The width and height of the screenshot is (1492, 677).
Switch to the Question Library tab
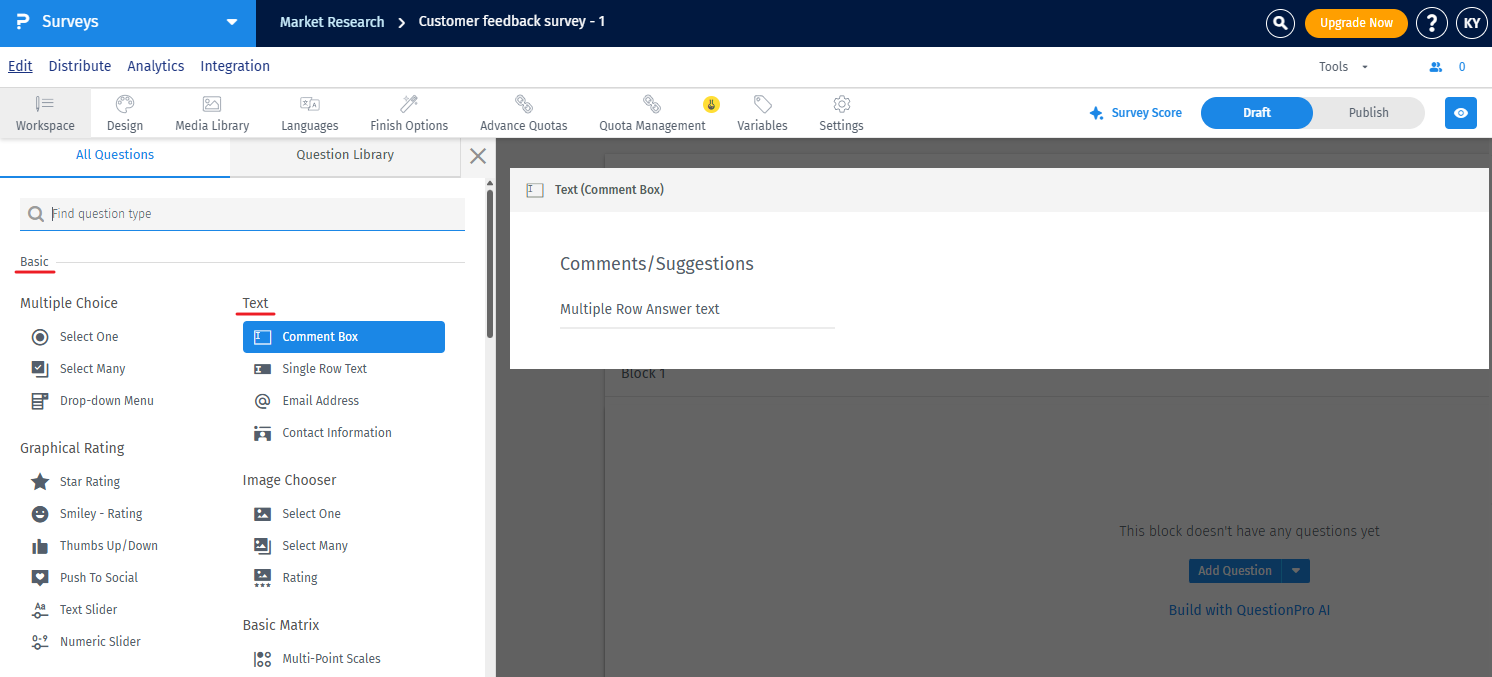coord(345,155)
